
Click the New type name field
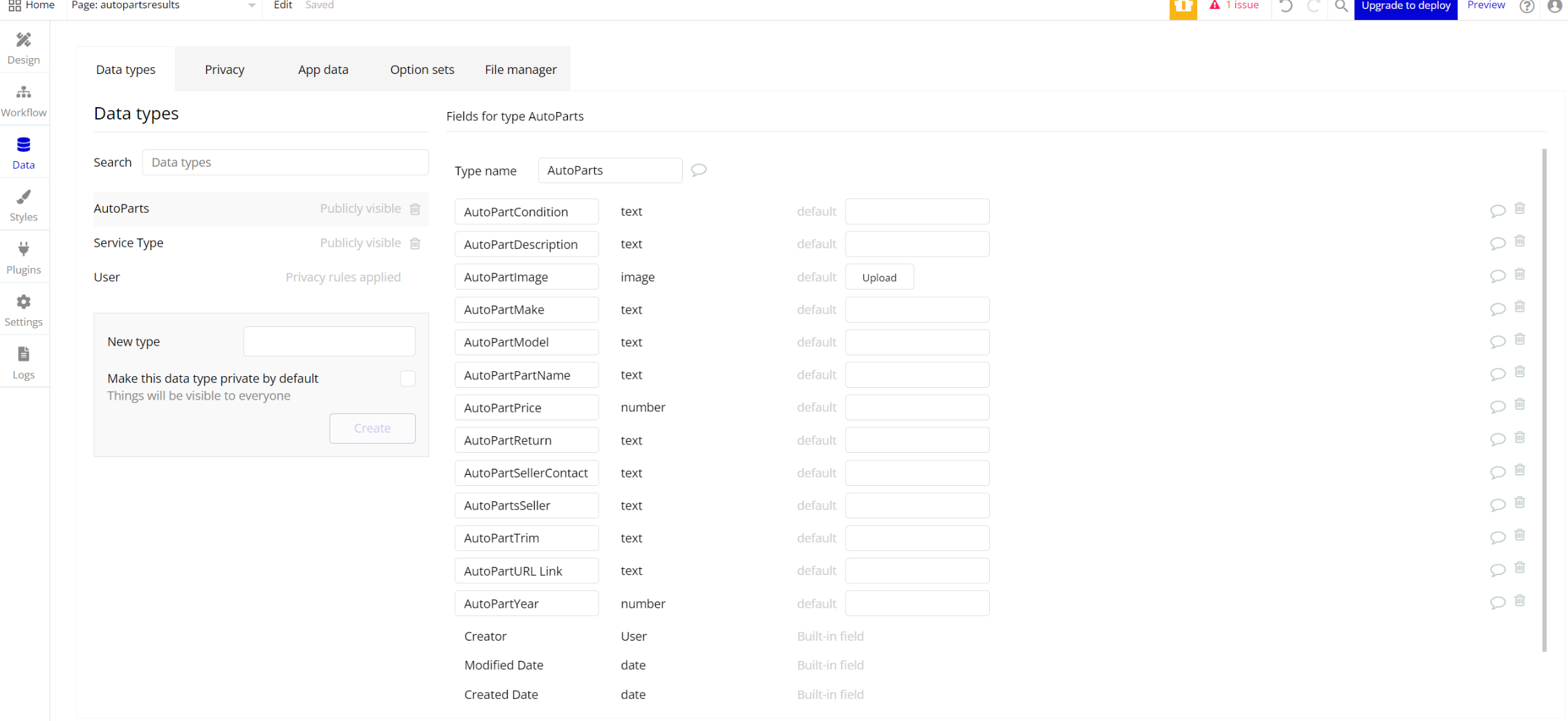(x=329, y=341)
